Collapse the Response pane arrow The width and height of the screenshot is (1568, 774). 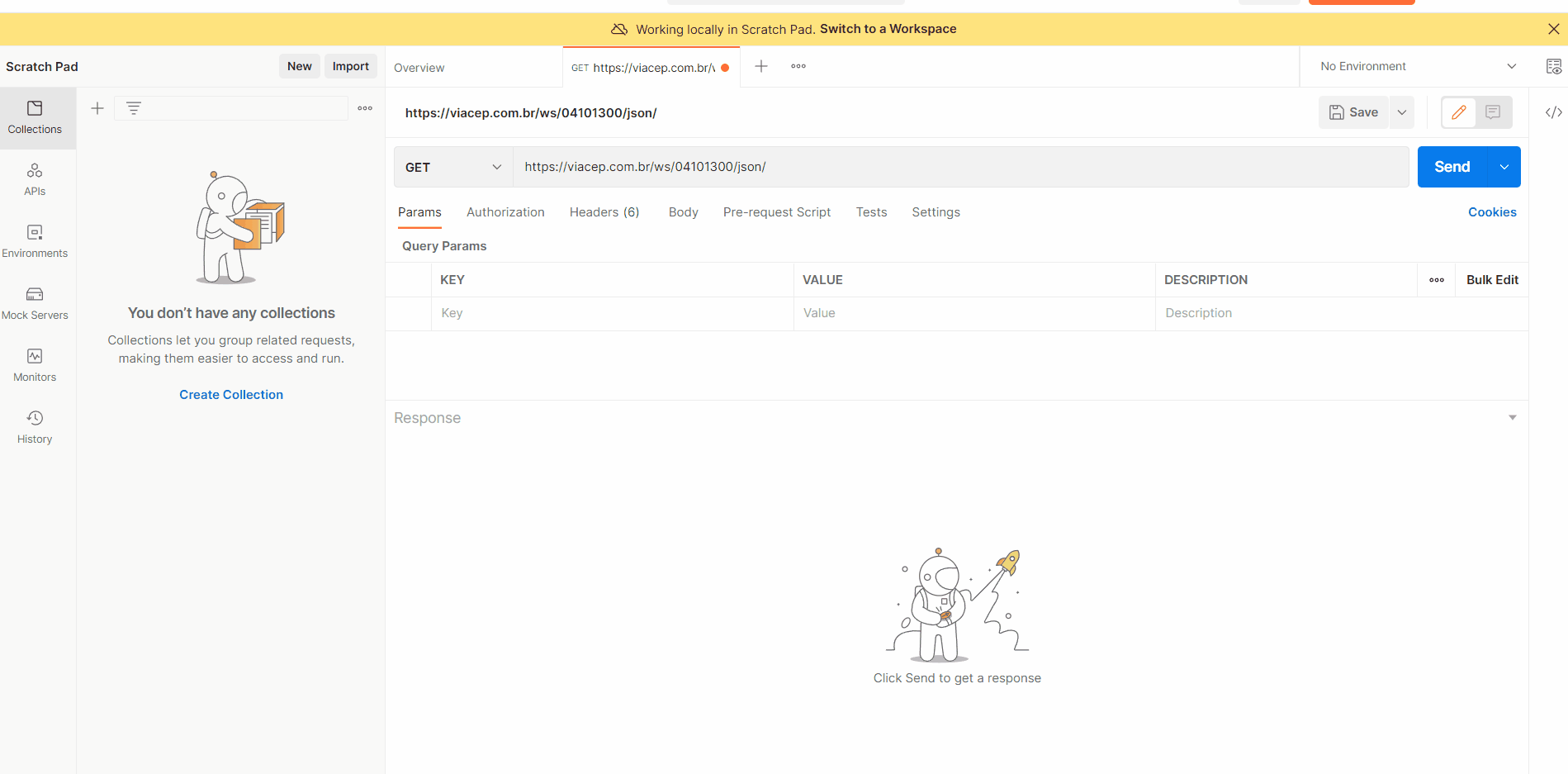(x=1512, y=418)
